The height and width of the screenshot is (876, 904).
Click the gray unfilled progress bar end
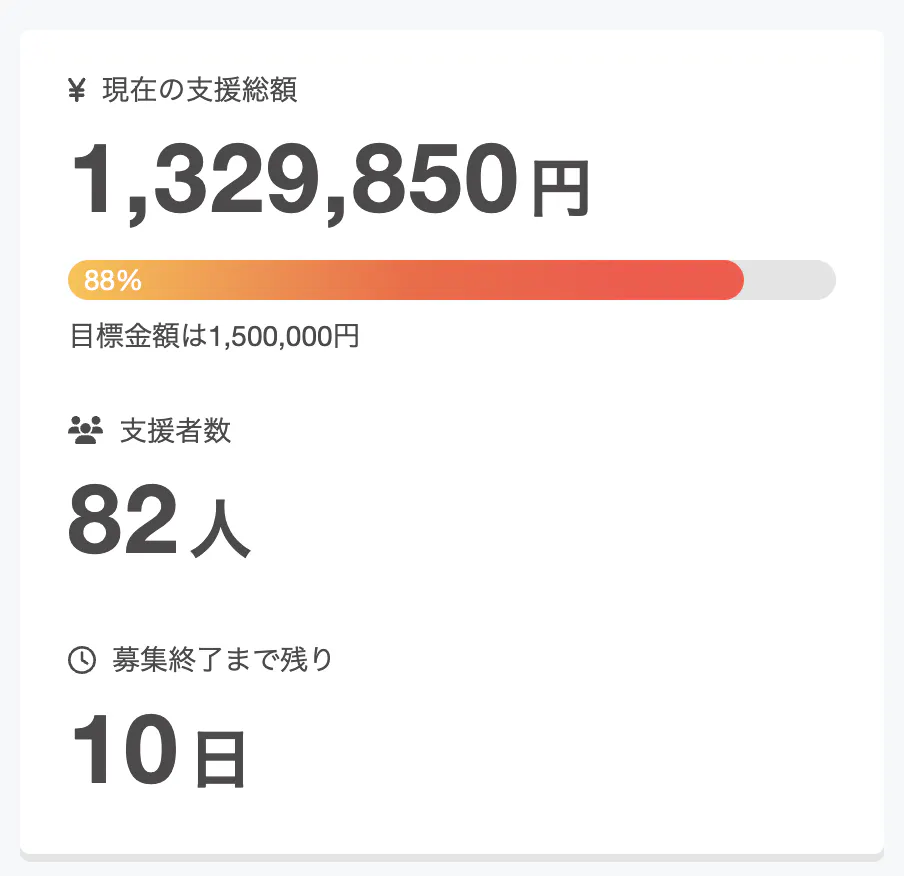(795, 280)
